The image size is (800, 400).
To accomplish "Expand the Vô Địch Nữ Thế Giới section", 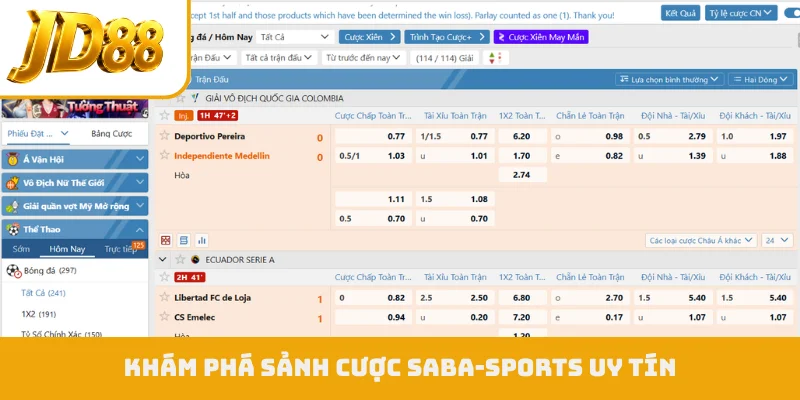I will (x=140, y=183).
